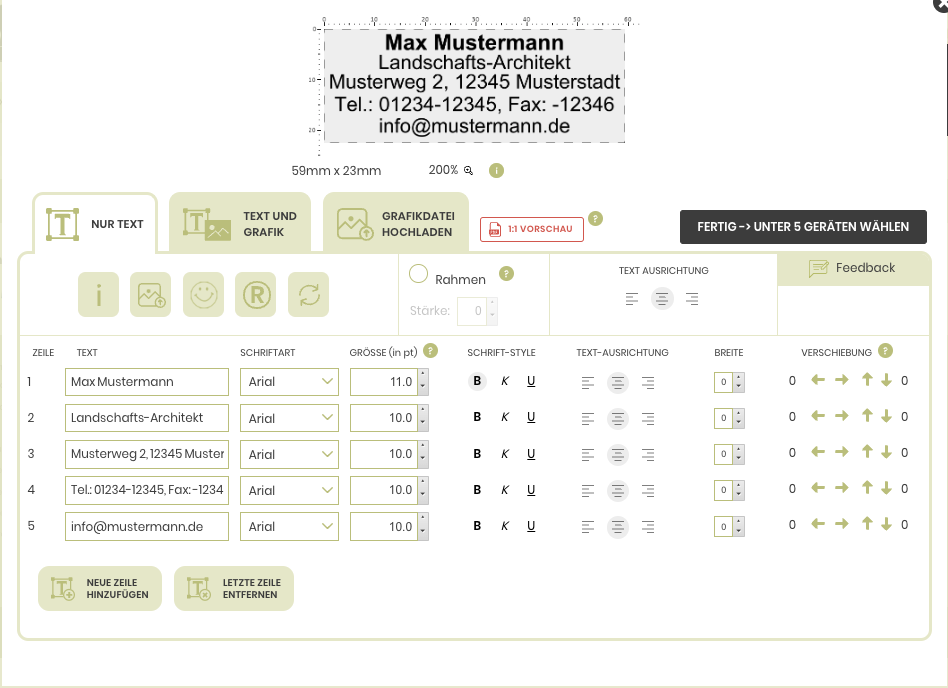Toggle italic K for row 3
948x688 pixels.
click(x=505, y=453)
